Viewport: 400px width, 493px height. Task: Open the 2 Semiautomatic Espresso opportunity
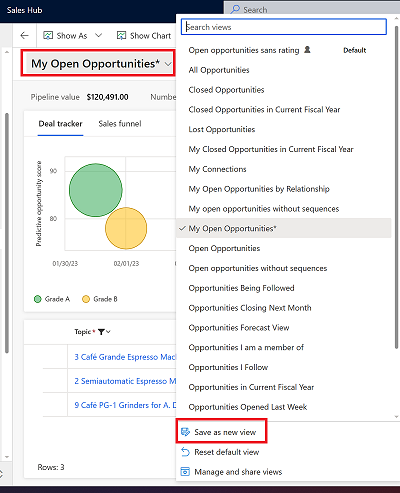(125, 381)
